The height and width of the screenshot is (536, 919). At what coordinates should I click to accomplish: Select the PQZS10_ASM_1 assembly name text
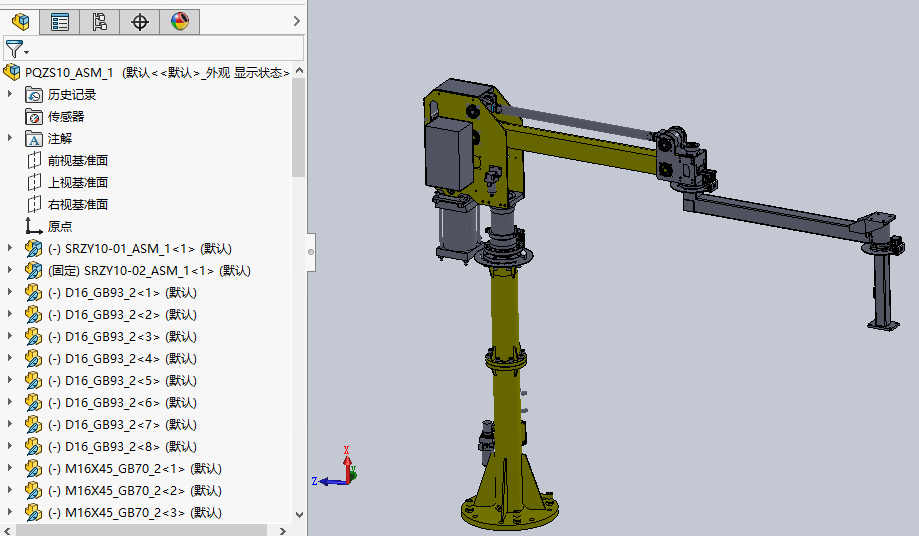(69, 73)
